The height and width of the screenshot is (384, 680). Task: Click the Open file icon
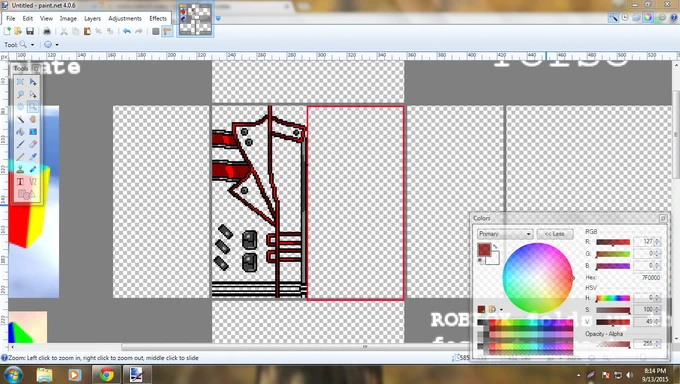pos(18,31)
